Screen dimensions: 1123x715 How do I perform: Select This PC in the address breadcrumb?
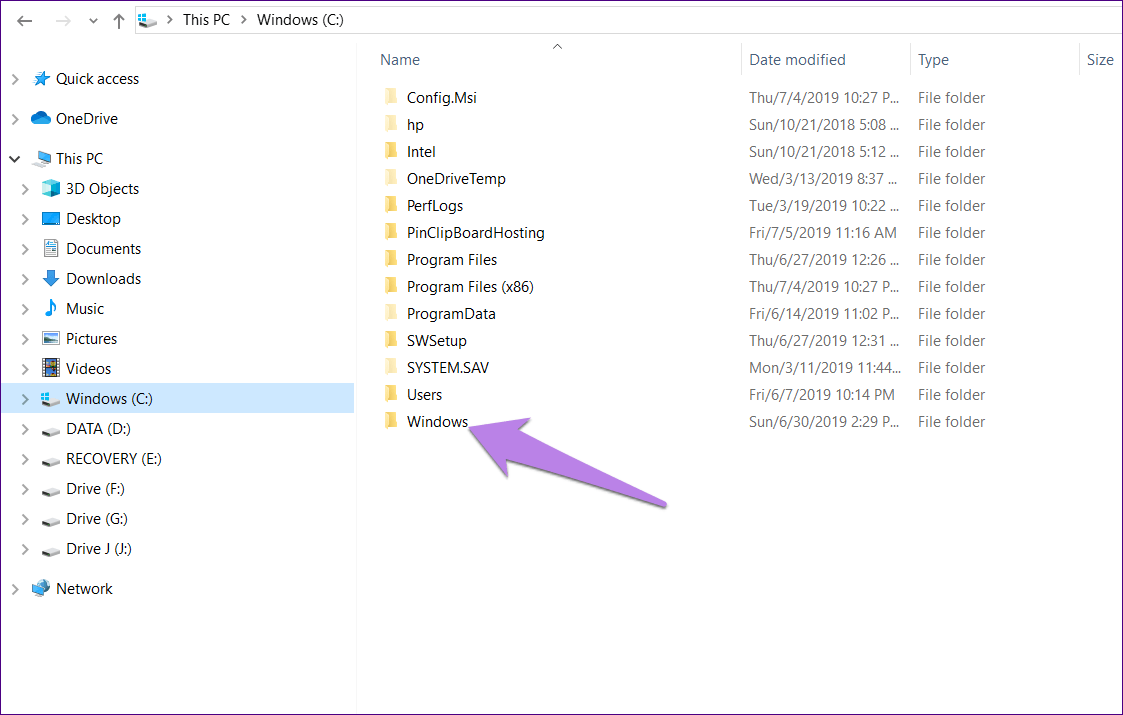pyautogui.click(x=206, y=20)
